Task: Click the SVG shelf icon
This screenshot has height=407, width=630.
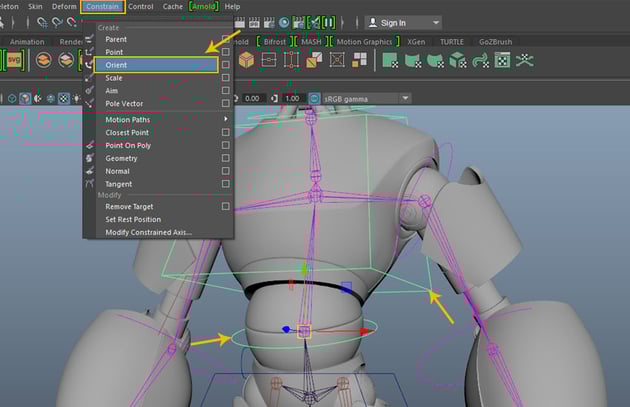Action: tap(14, 60)
